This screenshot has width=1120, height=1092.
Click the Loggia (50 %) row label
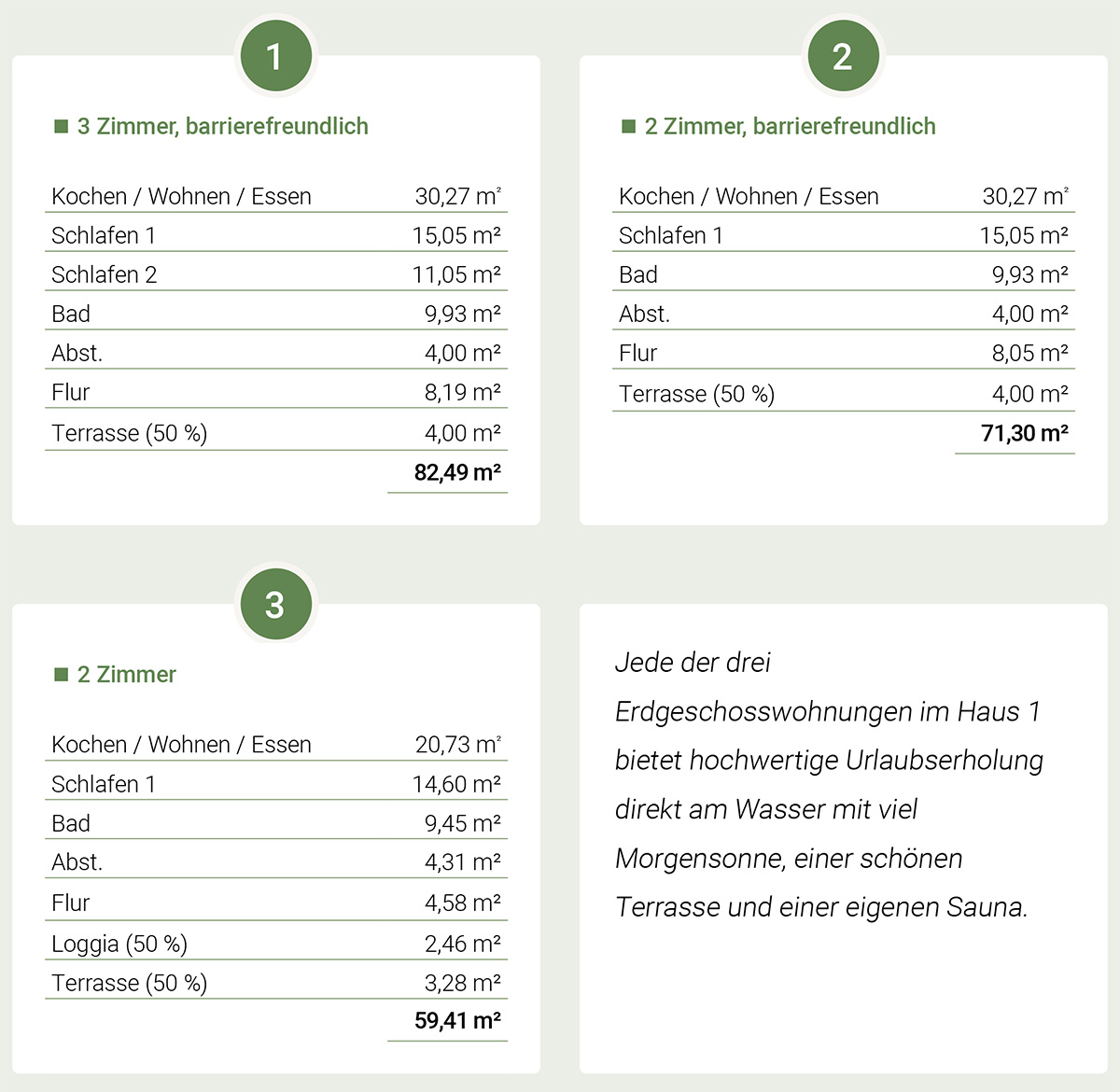tap(119, 944)
